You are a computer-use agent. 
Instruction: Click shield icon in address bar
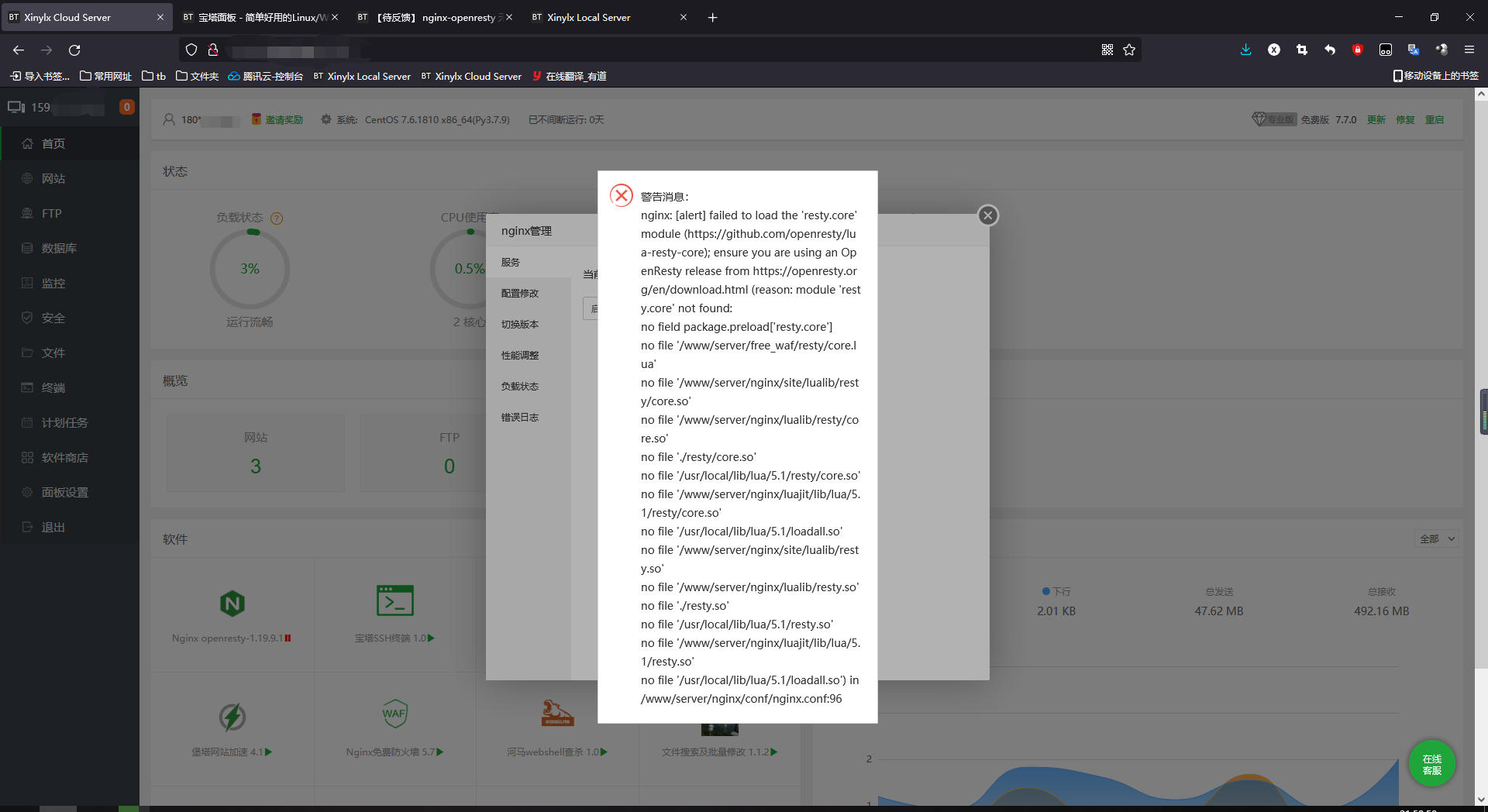click(191, 50)
